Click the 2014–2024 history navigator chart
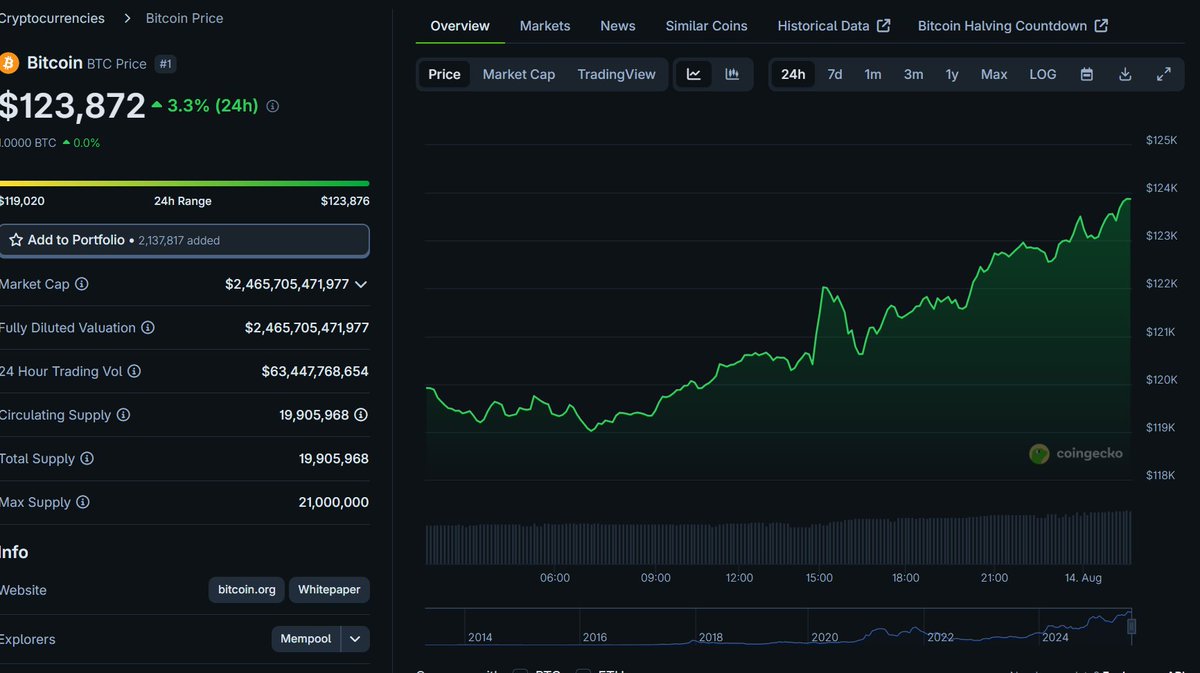Screen dimensions: 1200x673 780,626
